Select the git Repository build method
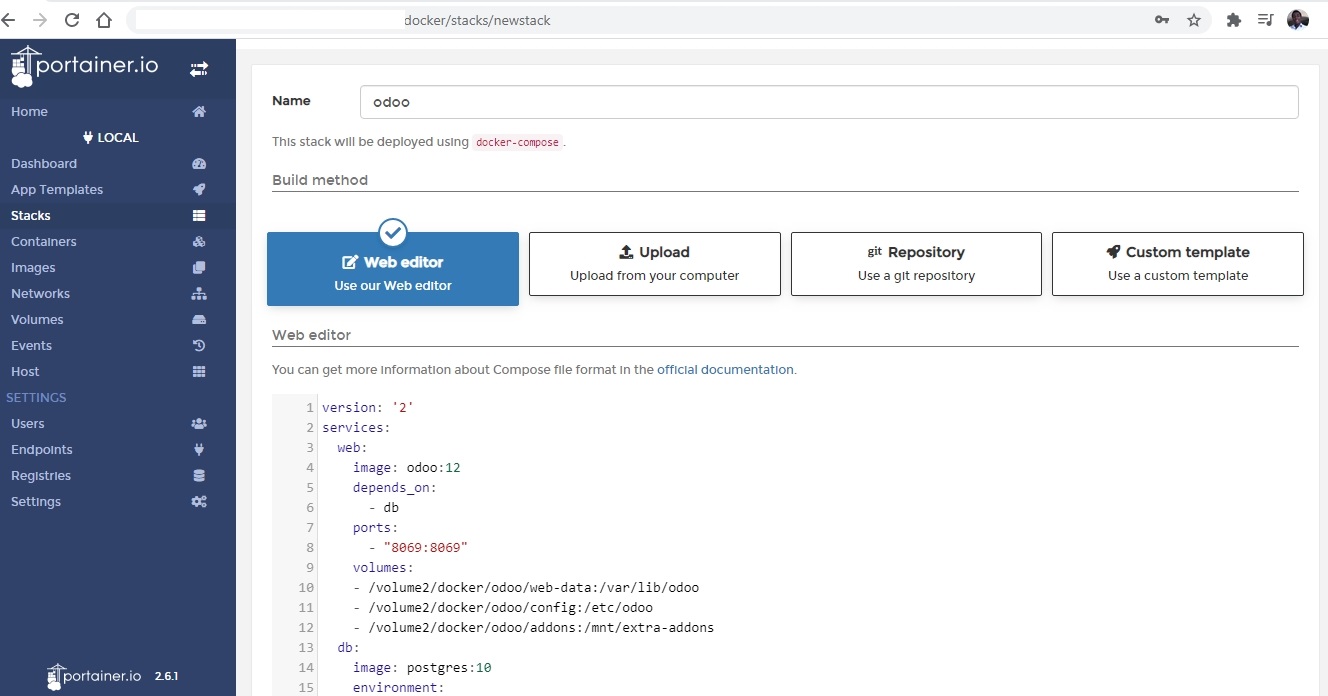This screenshot has height=696, width=1328. [x=916, y=264]
